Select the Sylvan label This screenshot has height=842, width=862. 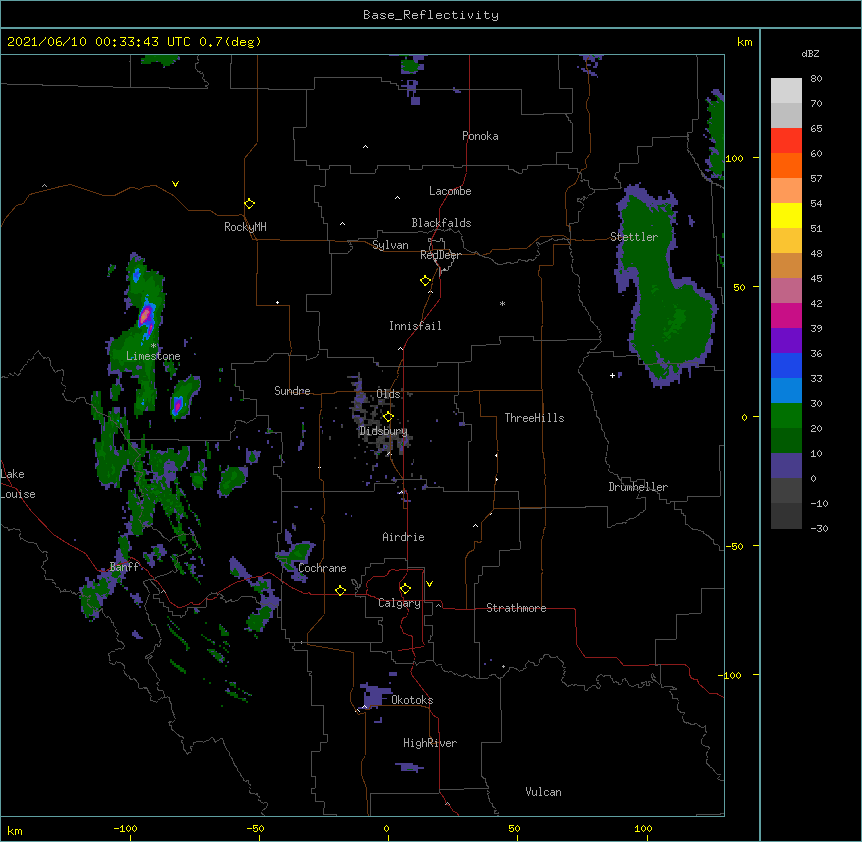point(390,245)
